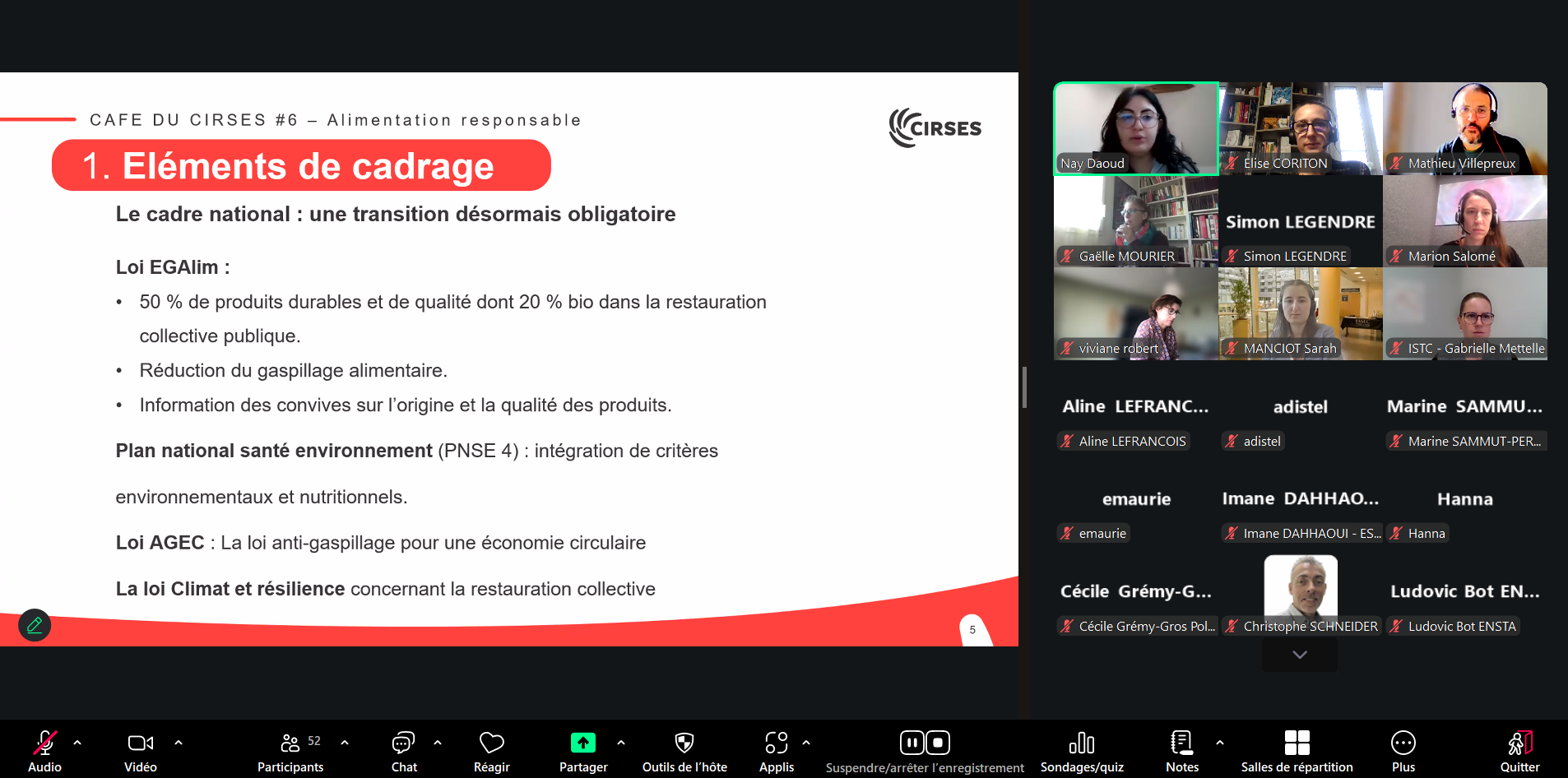Viewport: 1568px width, 778px height.
Task: Click the green annotation pencil icon
Action: coord(35,625)
